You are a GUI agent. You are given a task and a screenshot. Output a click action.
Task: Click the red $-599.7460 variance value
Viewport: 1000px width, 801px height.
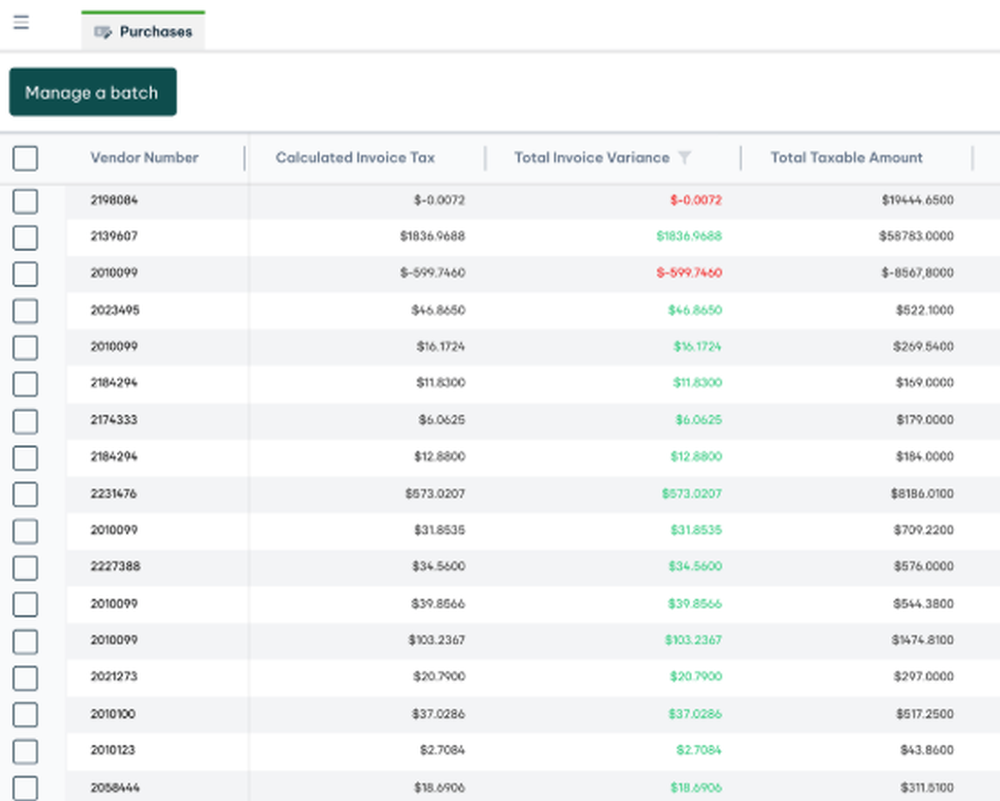(x=689, y=273)
